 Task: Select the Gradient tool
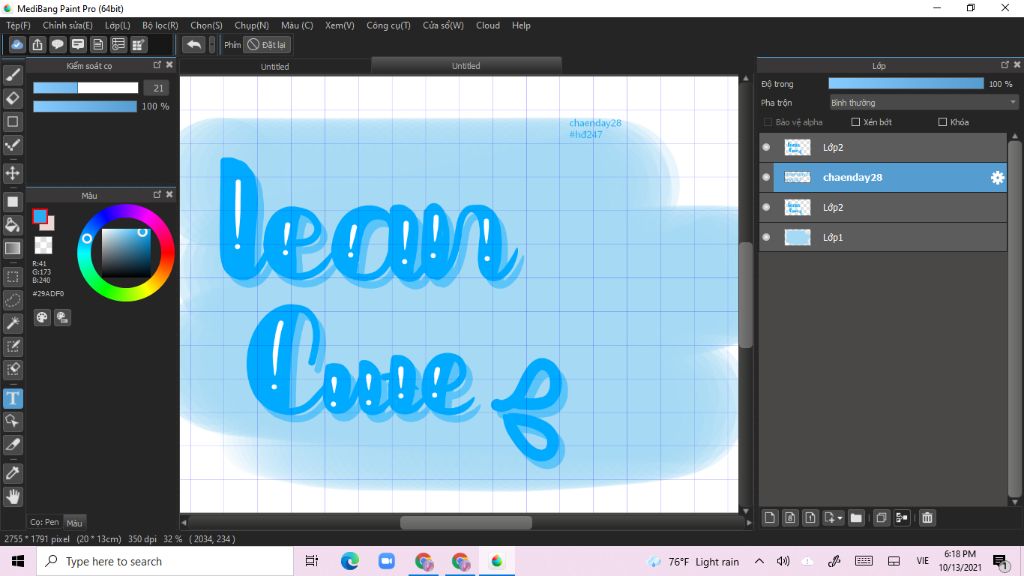[x=12, y=248]
